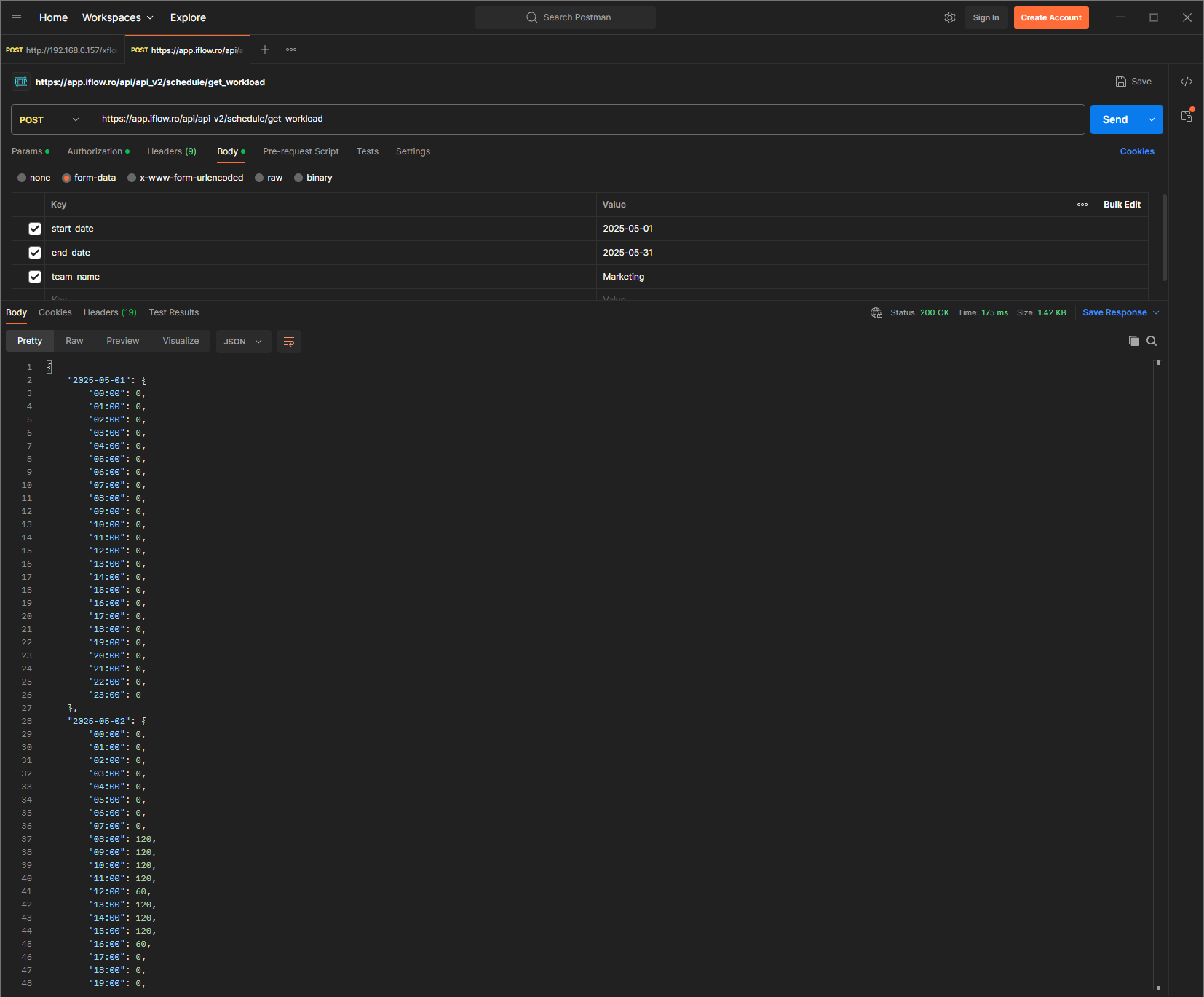The image size is (1204, 997).
Task: Click the Status 200 OK text
Action: coord(919,312)
